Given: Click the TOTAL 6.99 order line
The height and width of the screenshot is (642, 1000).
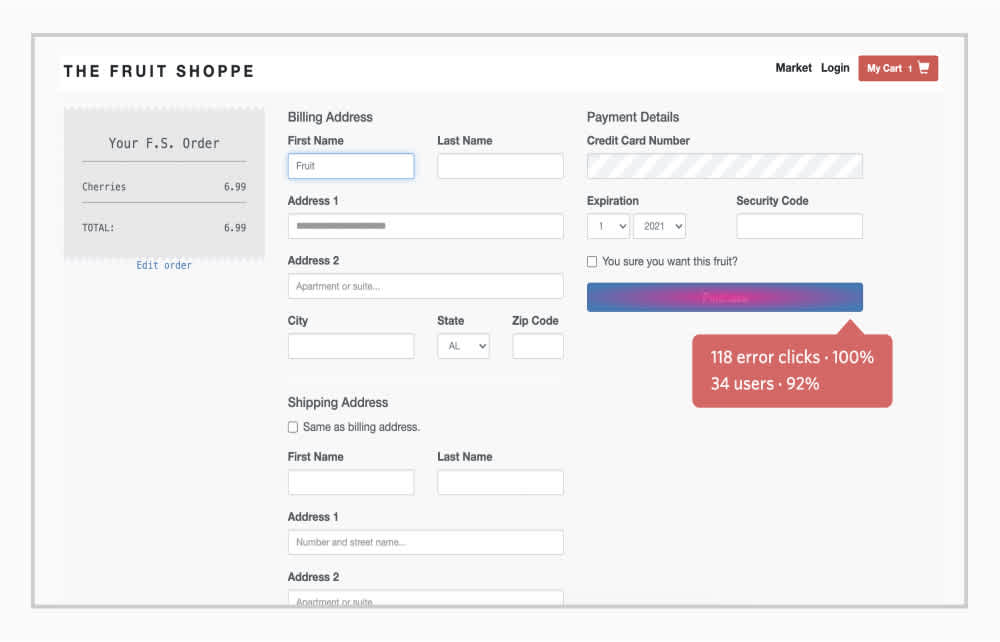Looking at the screenshot, I should pos(164,228).
